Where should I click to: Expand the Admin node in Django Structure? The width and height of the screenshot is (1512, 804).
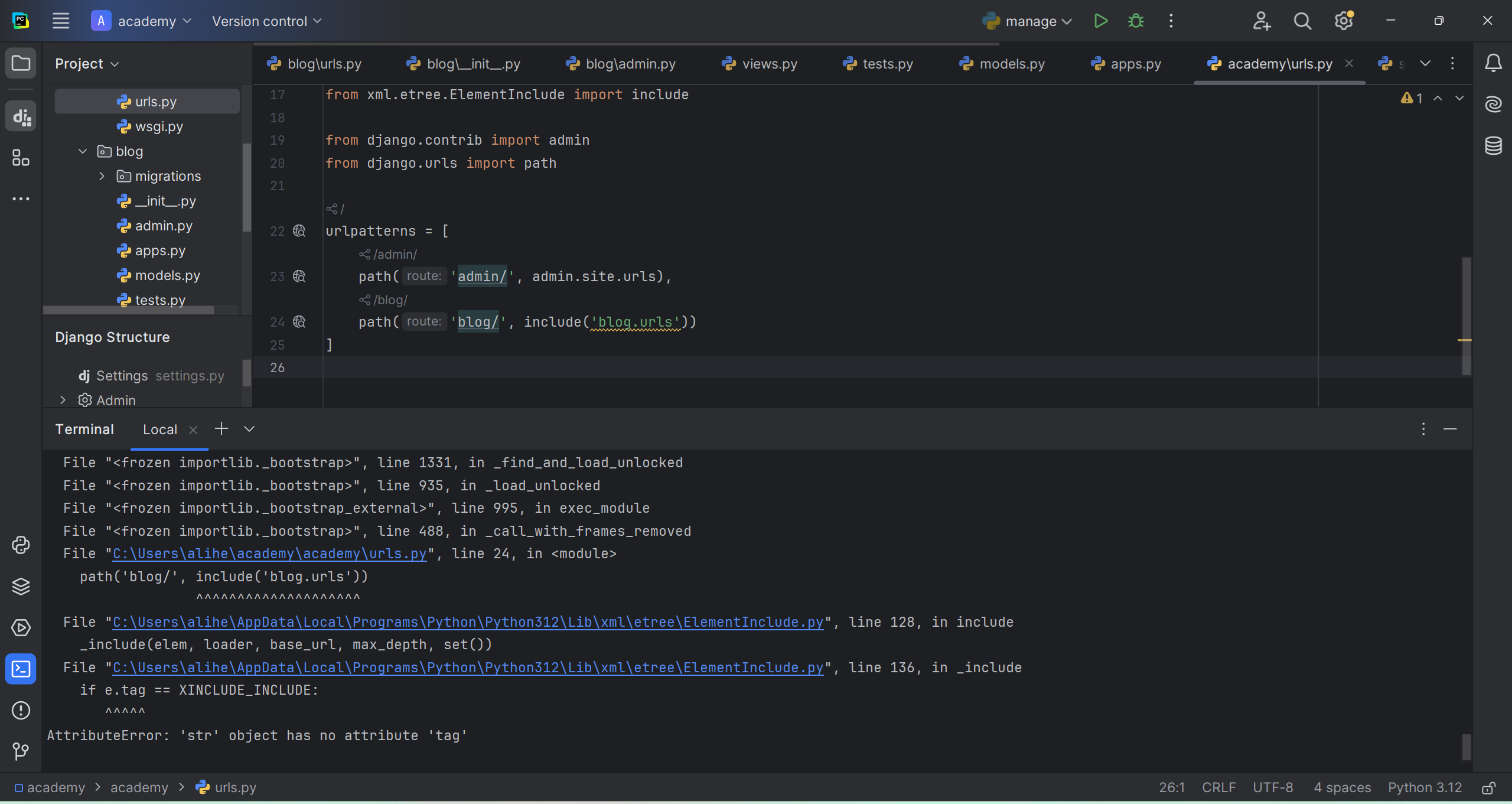pyautogui.click(x=63, y=401)
